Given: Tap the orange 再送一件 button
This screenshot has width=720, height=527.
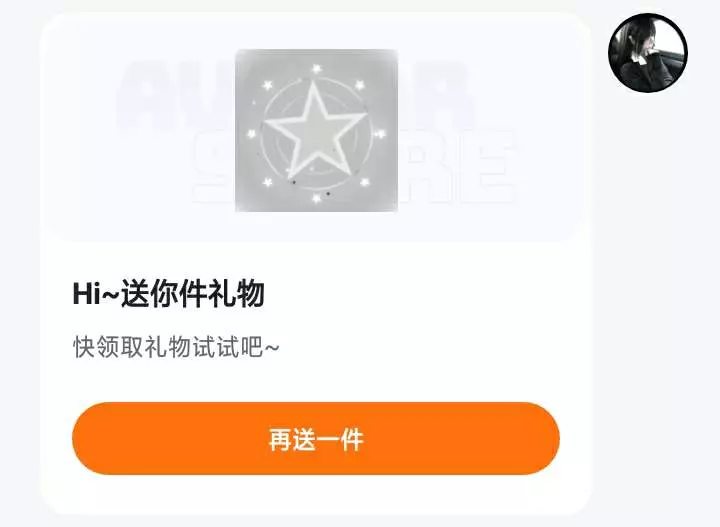Looking at the screenshot, I should (316, 438).
